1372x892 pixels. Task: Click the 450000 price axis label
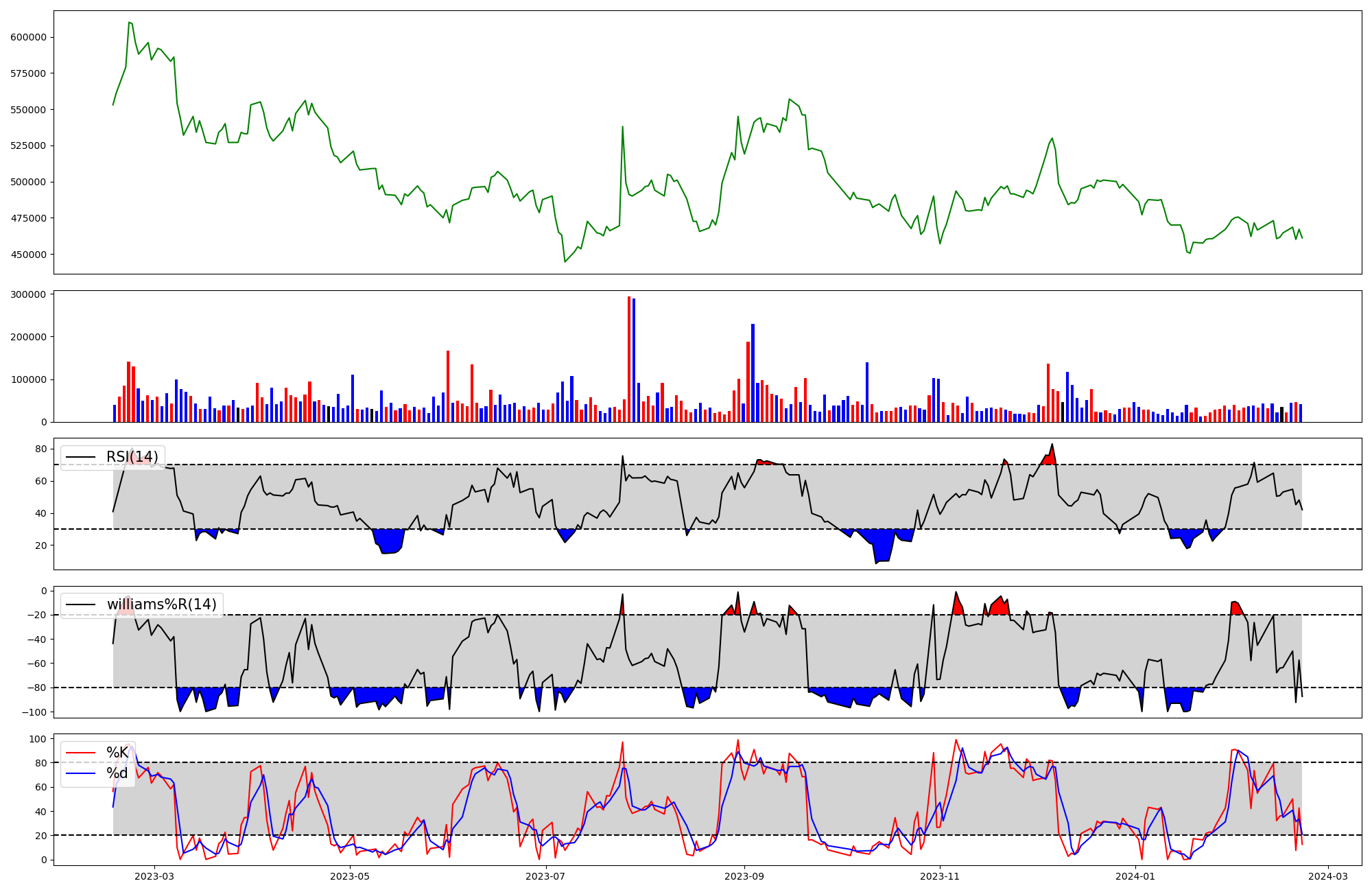(x=28, y=255)
